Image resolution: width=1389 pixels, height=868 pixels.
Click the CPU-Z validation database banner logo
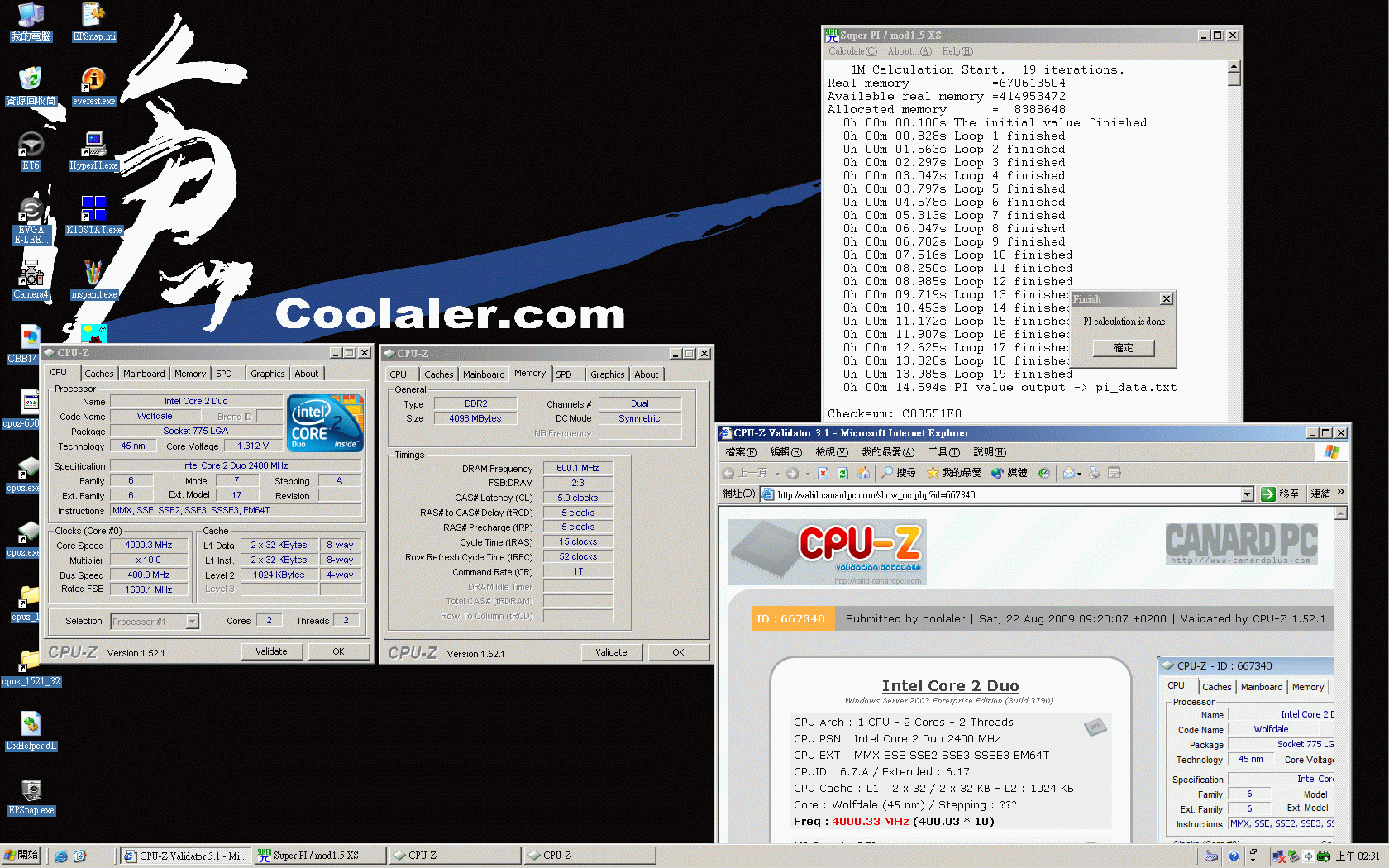point(827,551)
